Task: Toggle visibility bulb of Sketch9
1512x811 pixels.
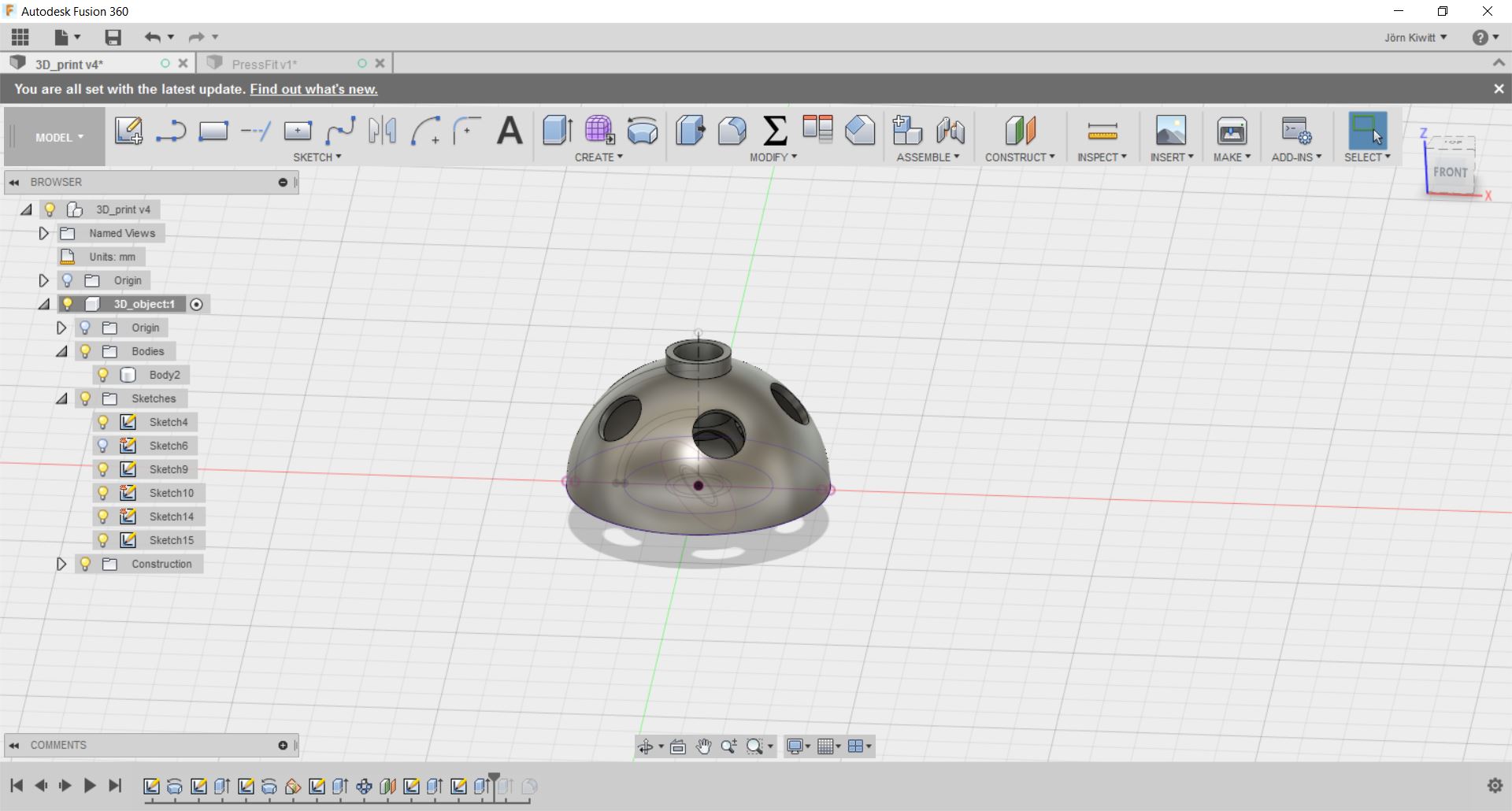Action: click(103, 469)
